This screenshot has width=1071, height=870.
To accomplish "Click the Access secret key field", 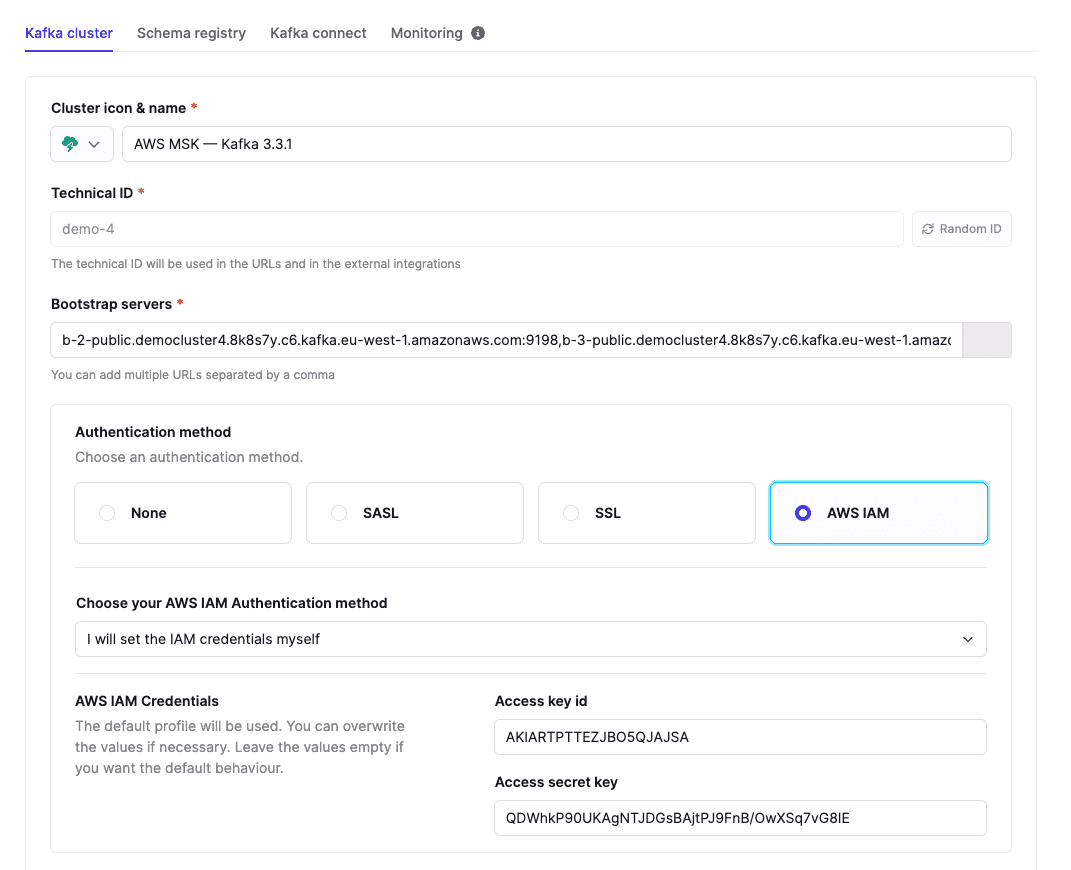I will [x=740, y=818].
